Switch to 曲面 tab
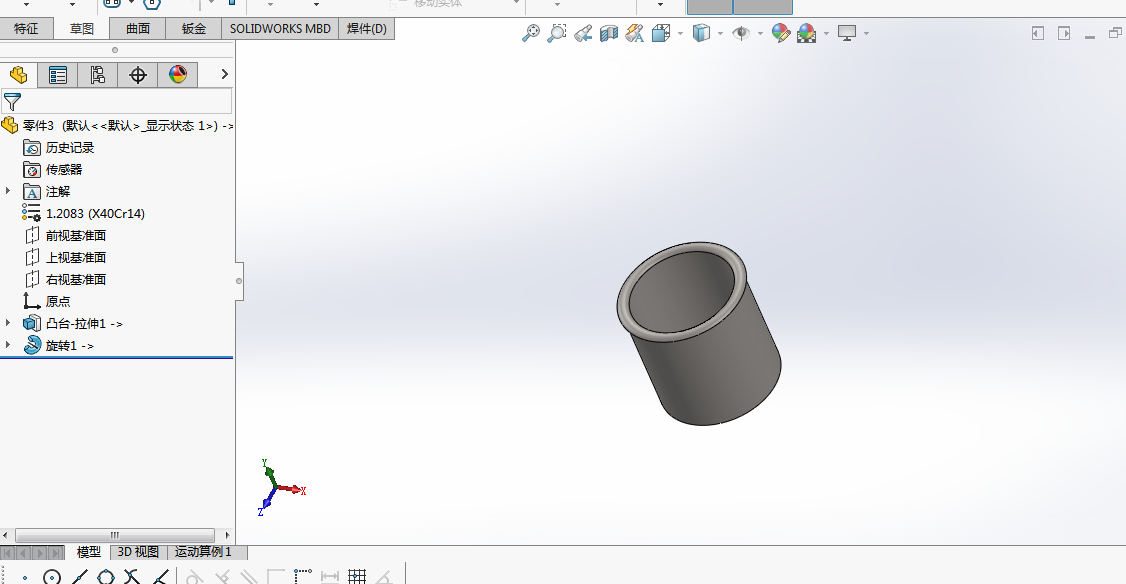 click(x=138, y=29)
